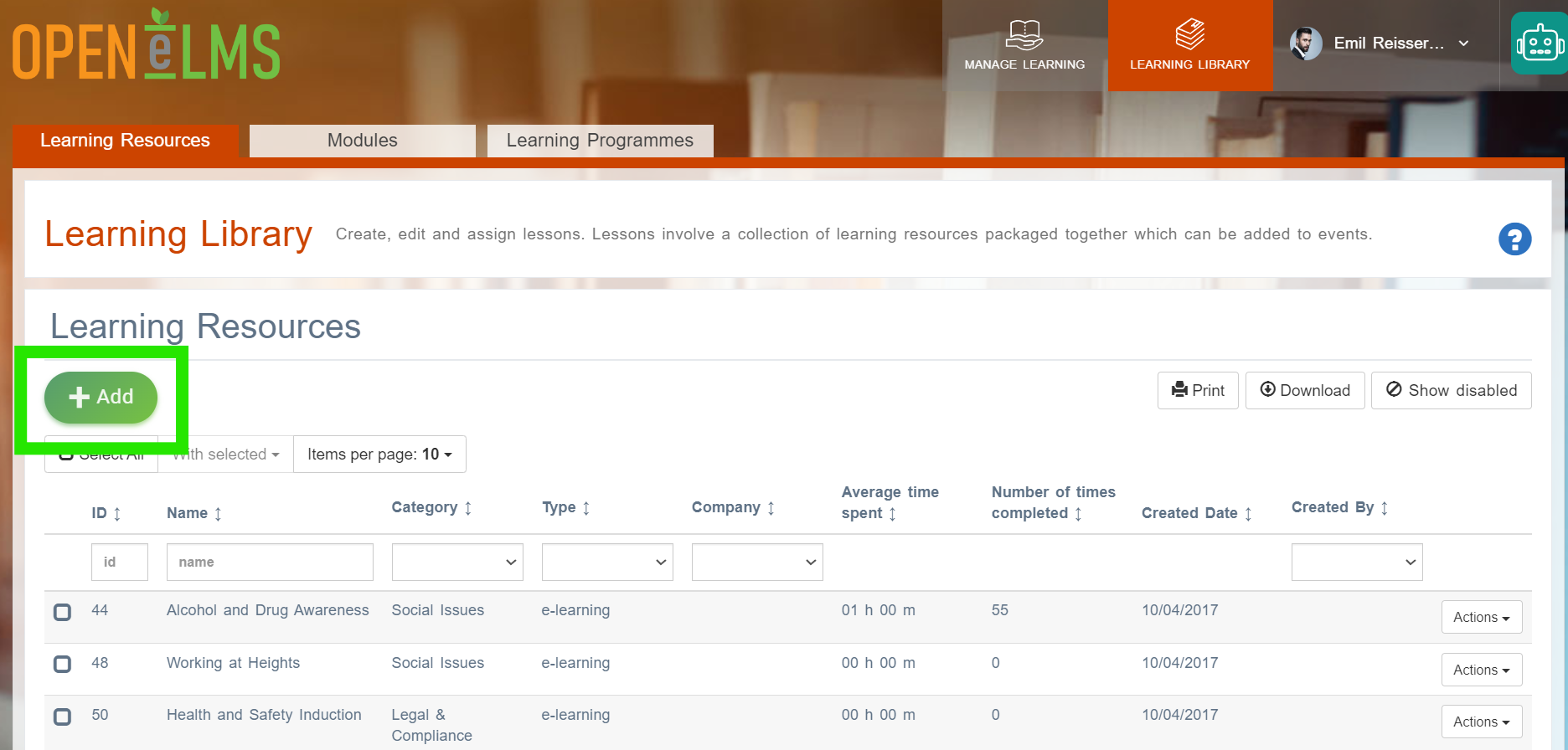Toggle Show disabled resources
The image size is (1568, 750).
(1451, 391)
